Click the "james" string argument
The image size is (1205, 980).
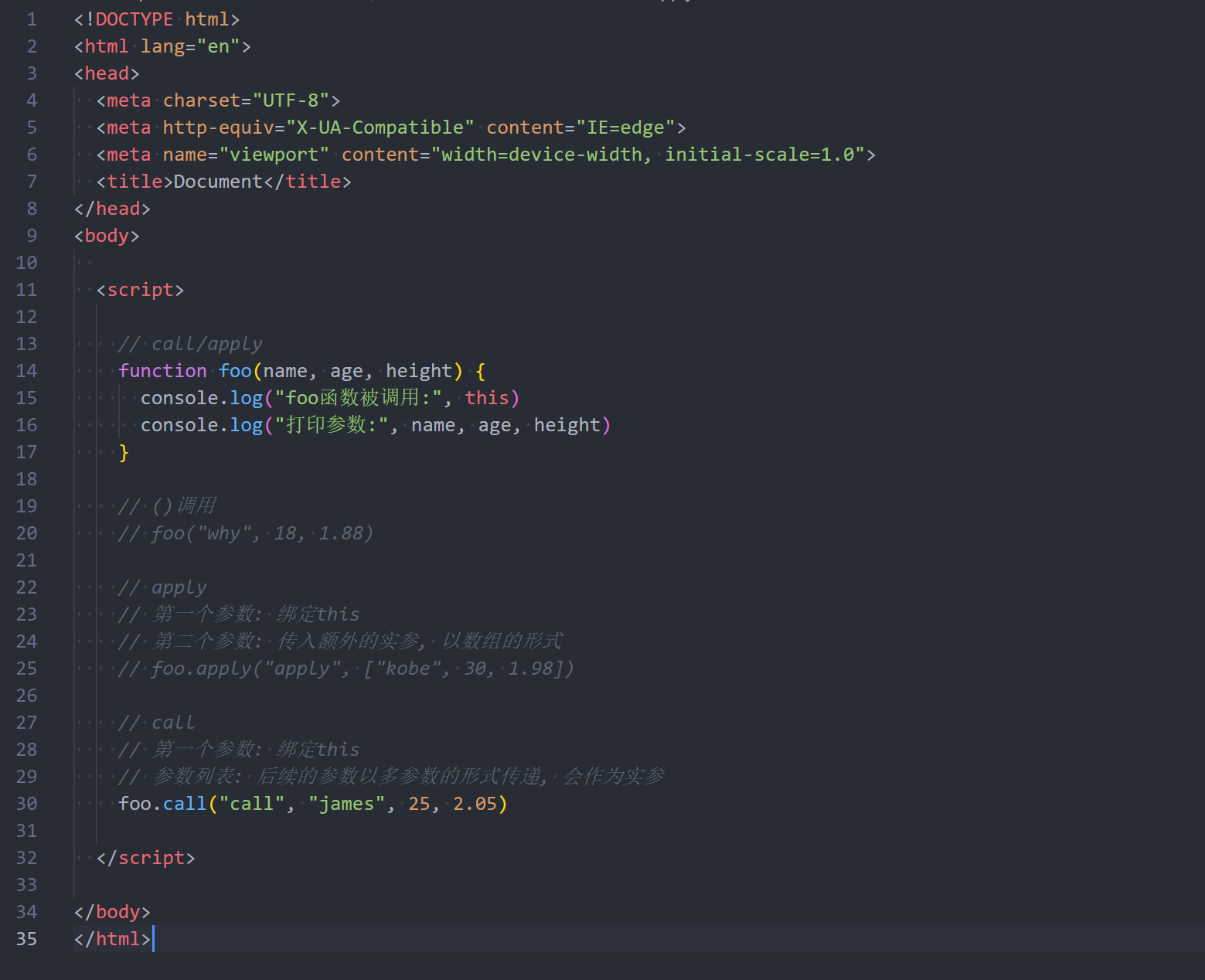point(347,804)
